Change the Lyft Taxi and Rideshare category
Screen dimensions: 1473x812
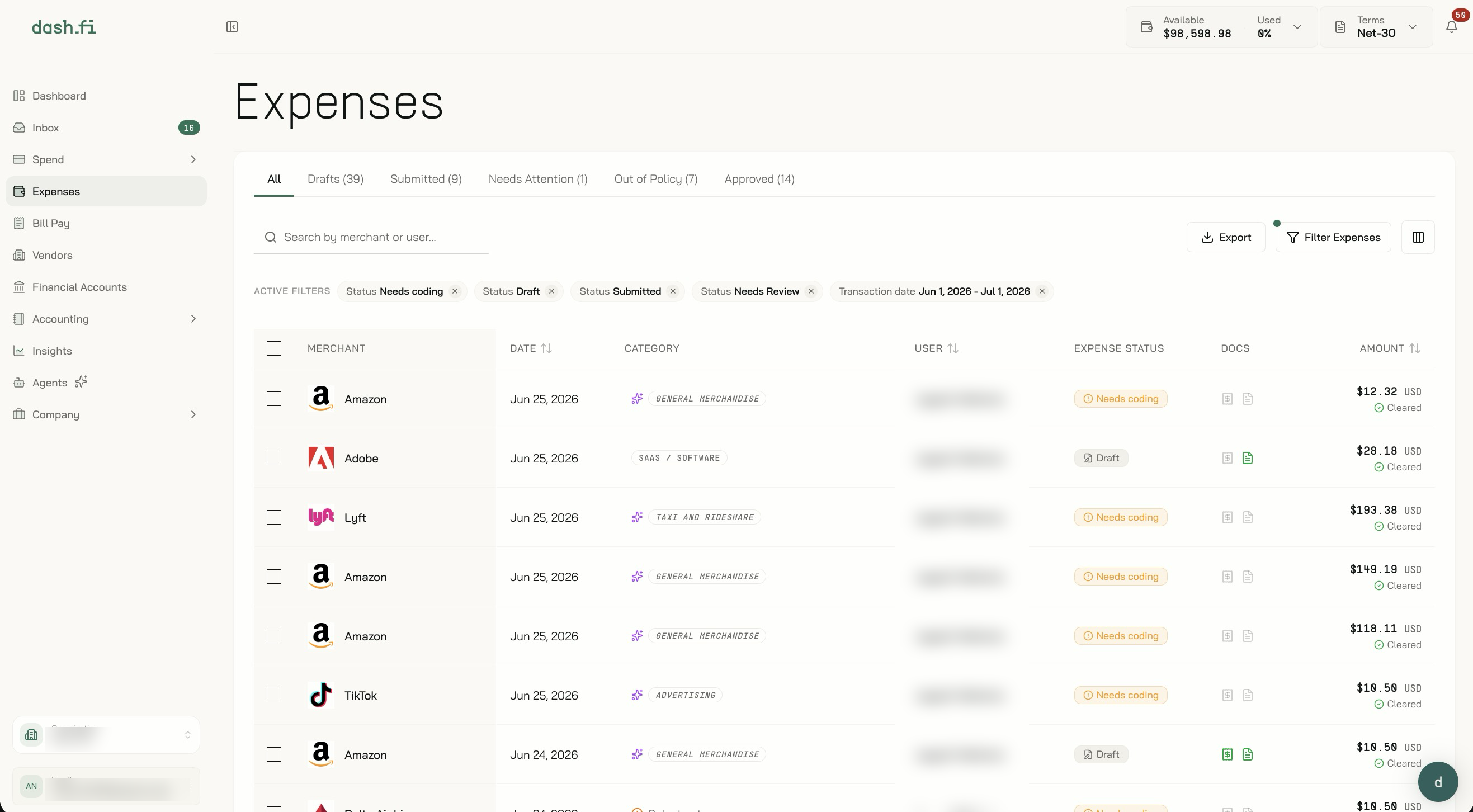click(x=705, y=517)
